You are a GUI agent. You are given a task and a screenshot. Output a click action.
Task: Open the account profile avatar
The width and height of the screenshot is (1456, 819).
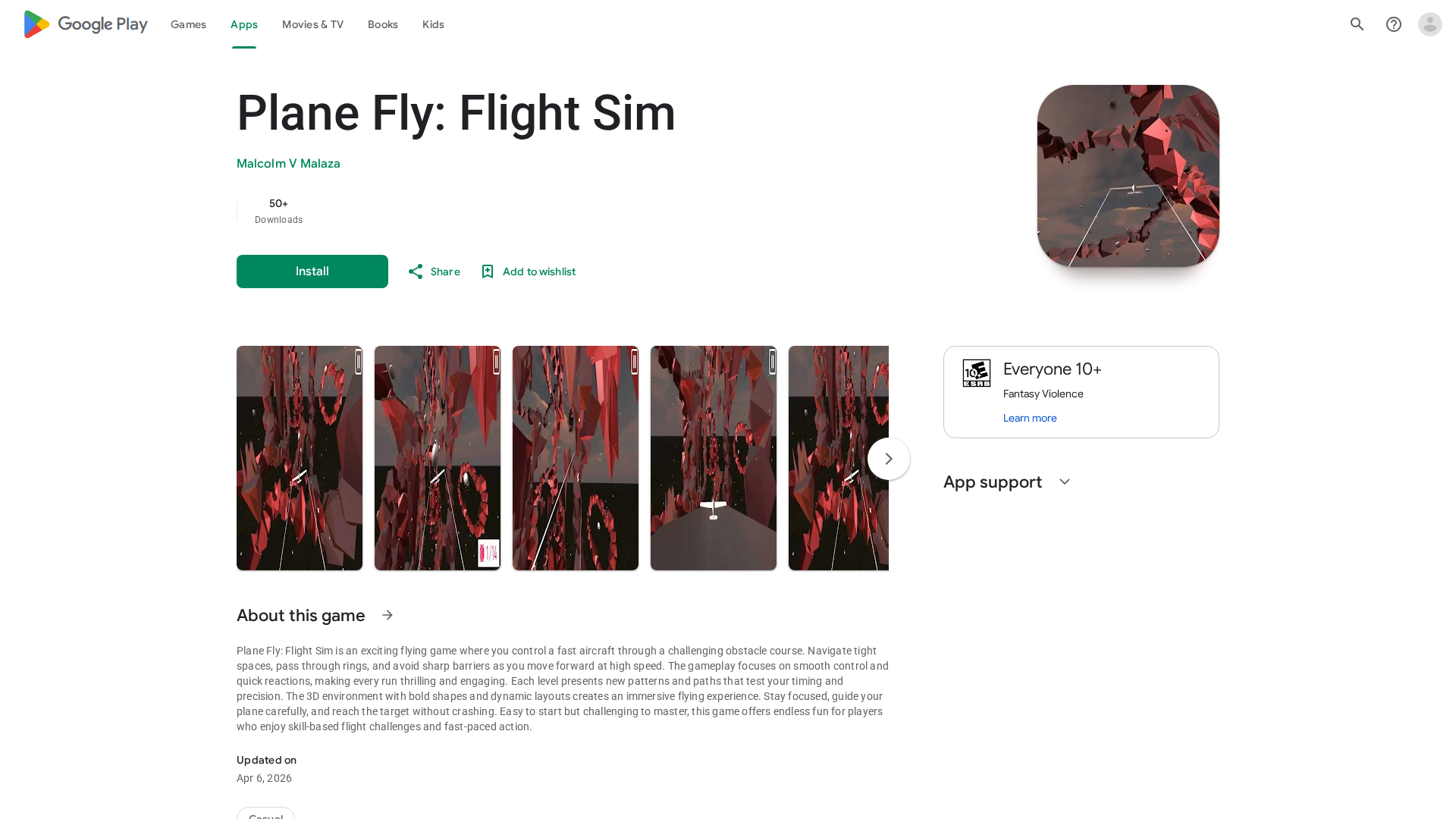tap(1430, 24)
